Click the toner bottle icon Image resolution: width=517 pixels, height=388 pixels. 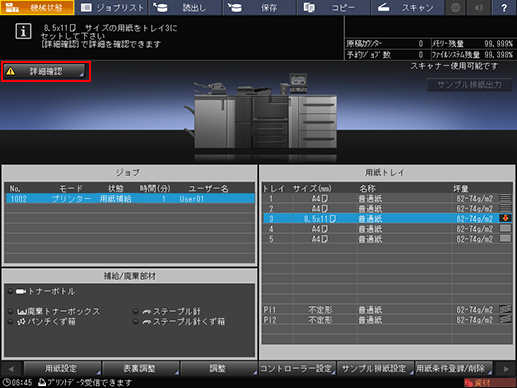(x=21, y=292)
